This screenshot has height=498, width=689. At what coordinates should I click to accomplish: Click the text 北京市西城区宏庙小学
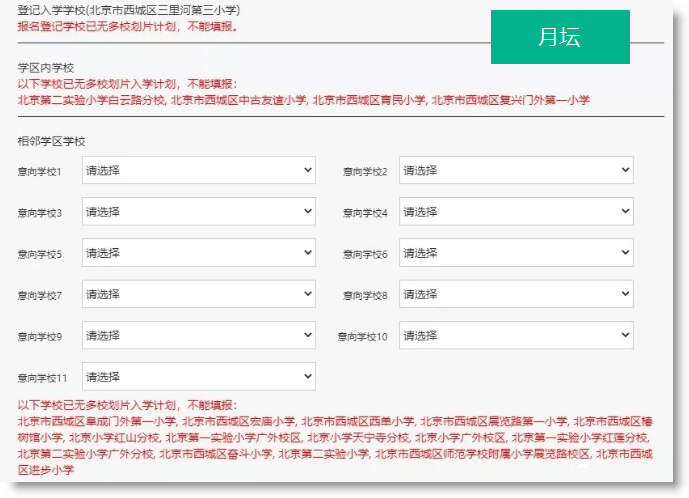pyautogui.click(x=239, y=422)
